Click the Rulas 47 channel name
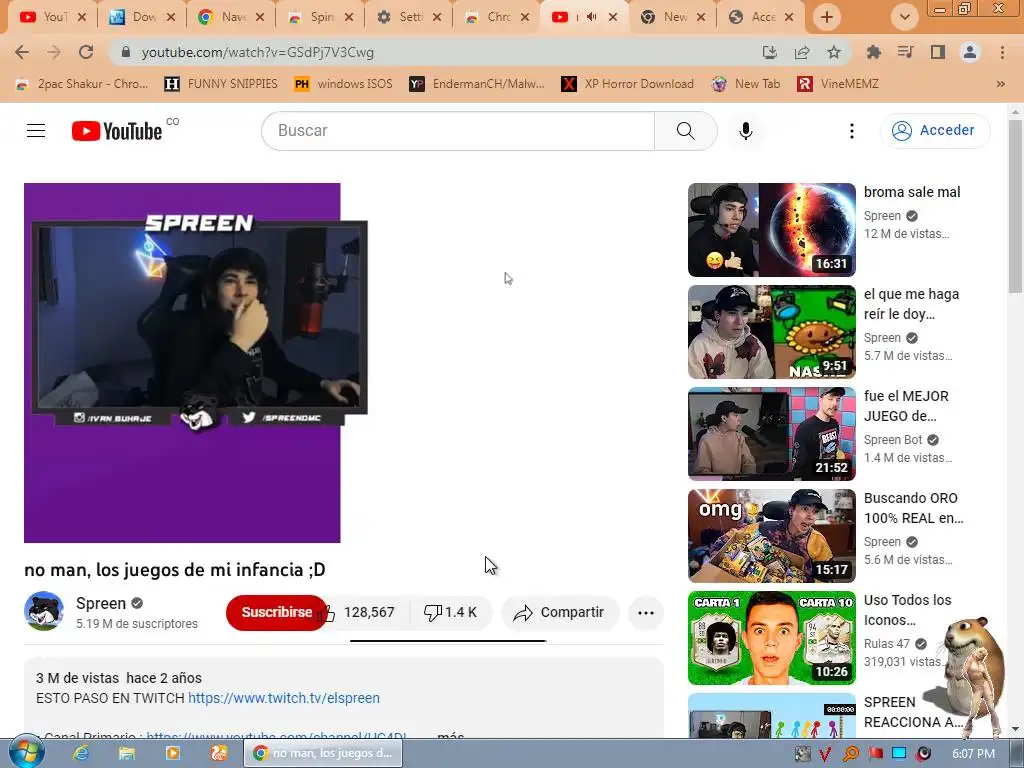This screenshot has width=1024, height=768. [887, 644]
